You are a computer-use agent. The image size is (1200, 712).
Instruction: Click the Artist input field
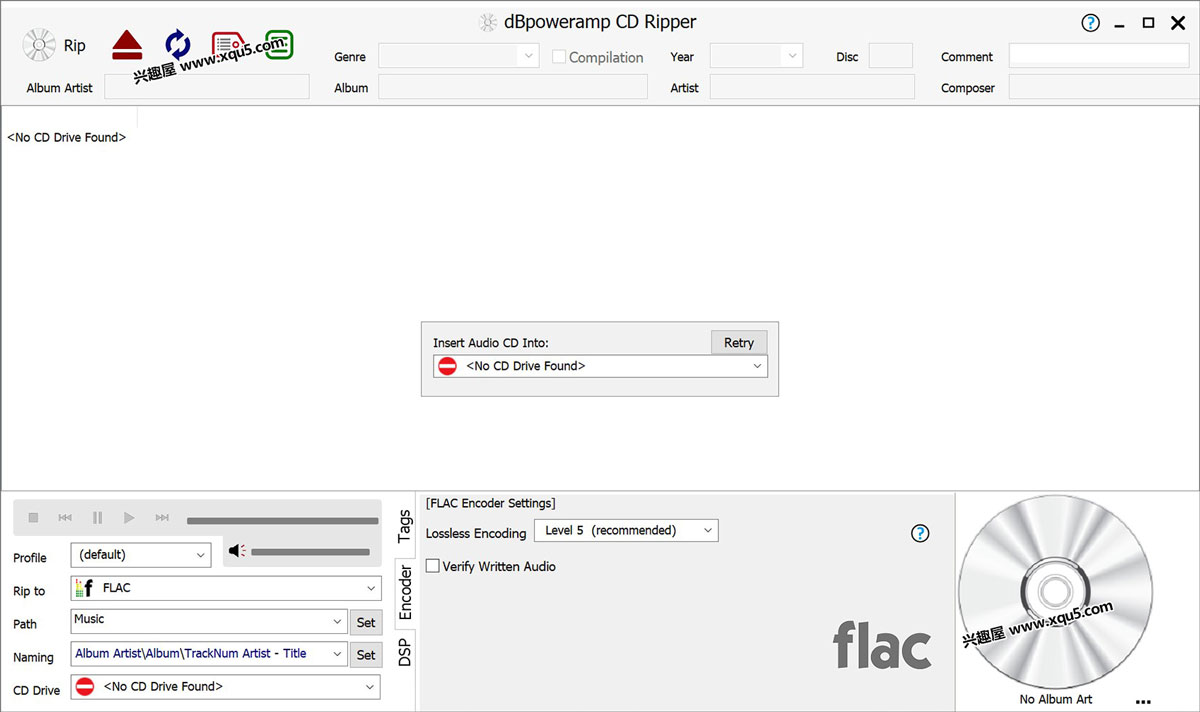pyautogui.click(x=812, y=87)
